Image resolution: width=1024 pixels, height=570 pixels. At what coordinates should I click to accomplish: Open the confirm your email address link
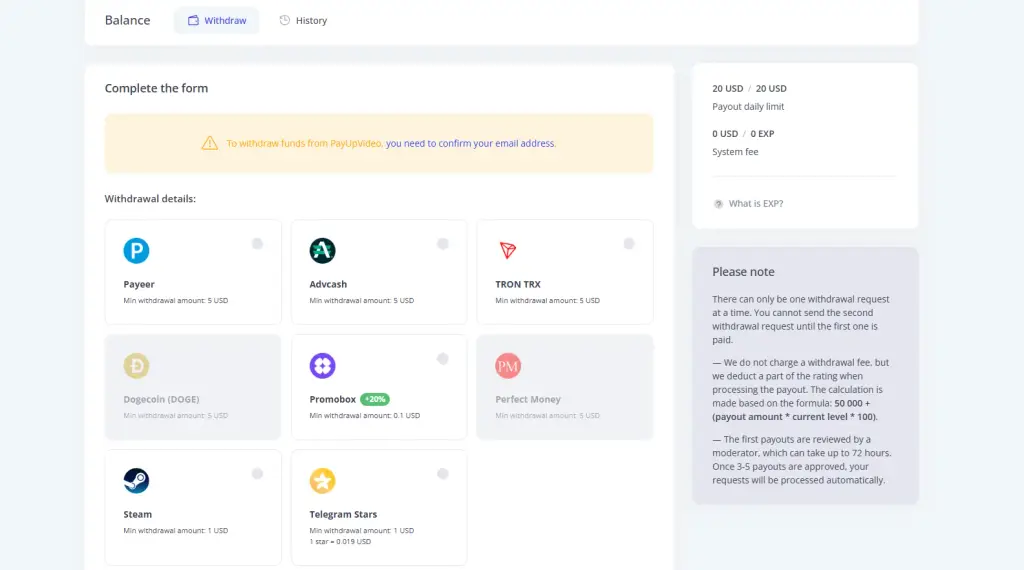point(470,143)
